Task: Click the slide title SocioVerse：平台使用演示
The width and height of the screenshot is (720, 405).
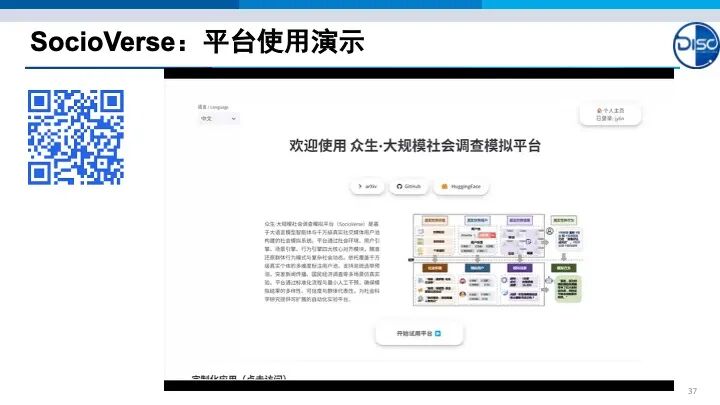Action: coord(197,42)
